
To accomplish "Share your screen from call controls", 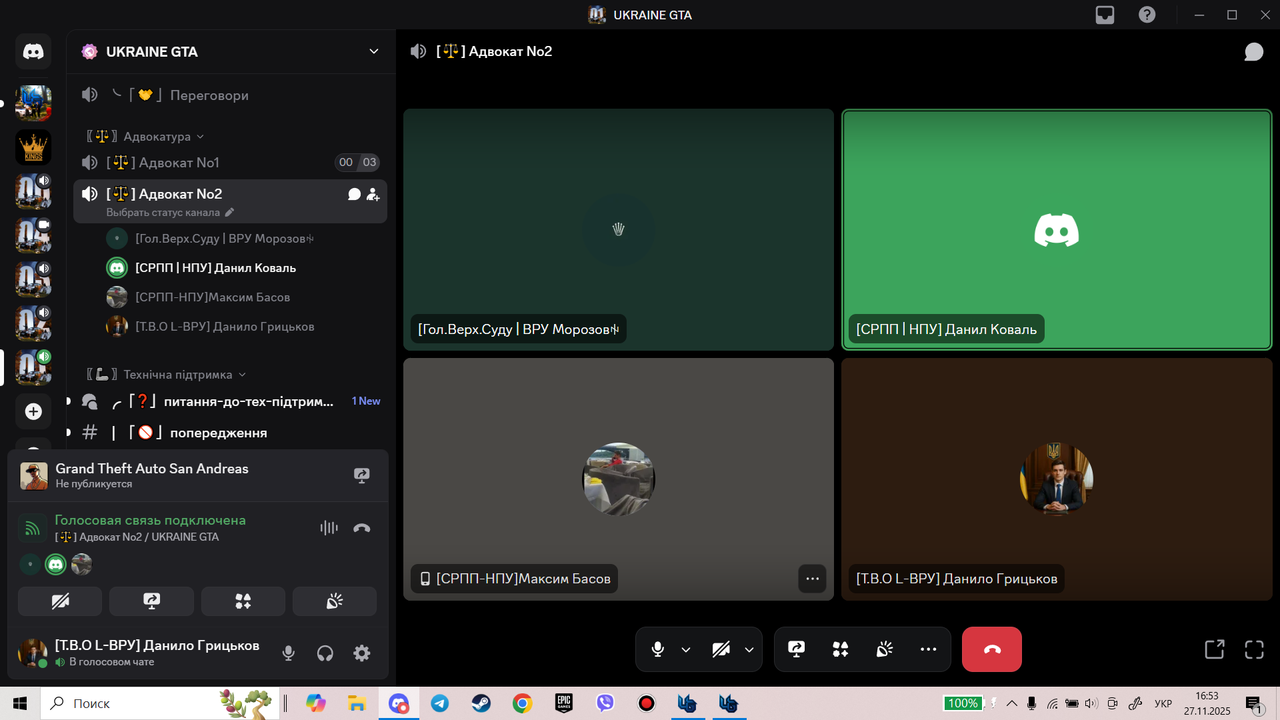I will (x=796, y=649).
